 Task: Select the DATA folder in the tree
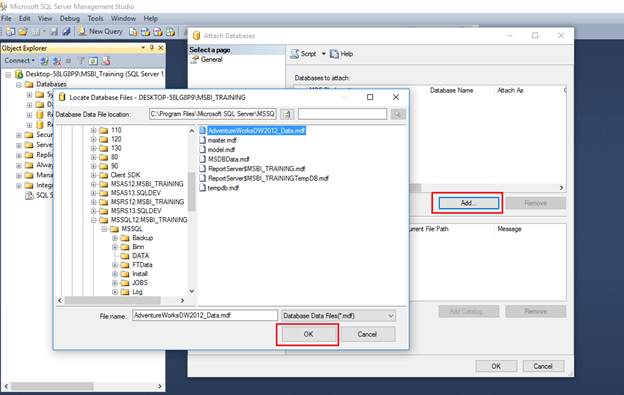(140, 256)
